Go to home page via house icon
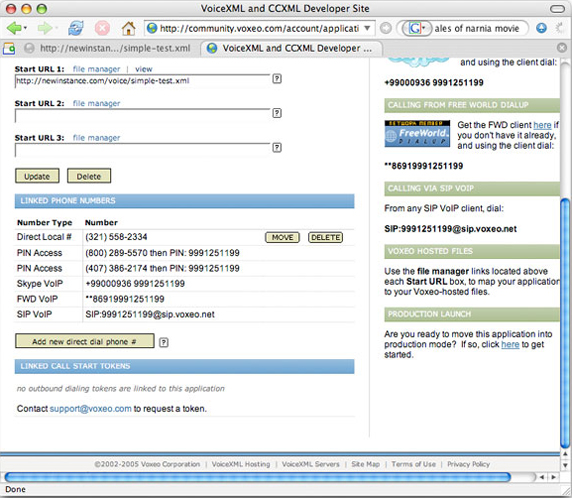The height and width of the screenshot is (498, 572). coord(128,28)
